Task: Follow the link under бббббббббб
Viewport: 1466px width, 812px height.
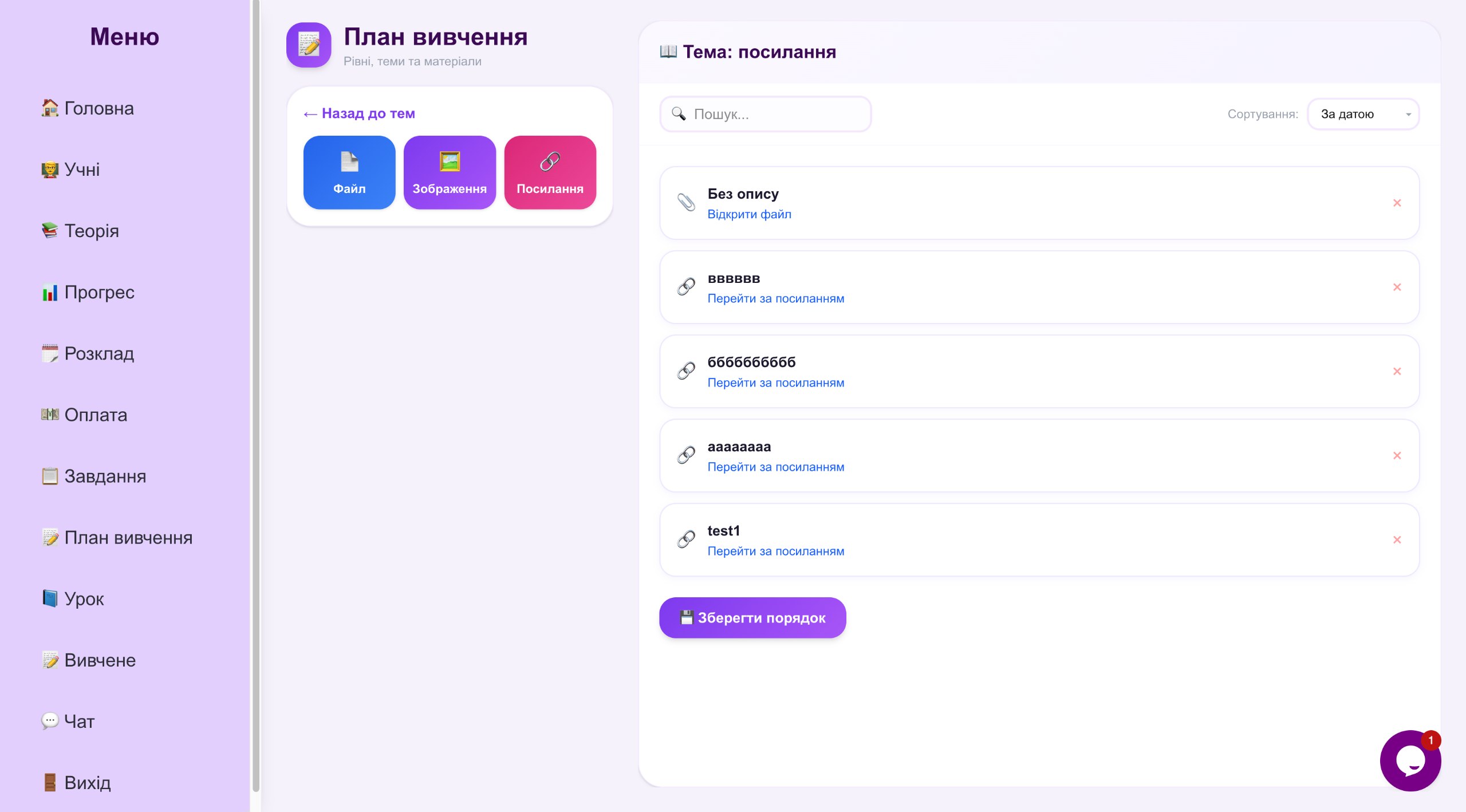Action: tap(776, 383)
